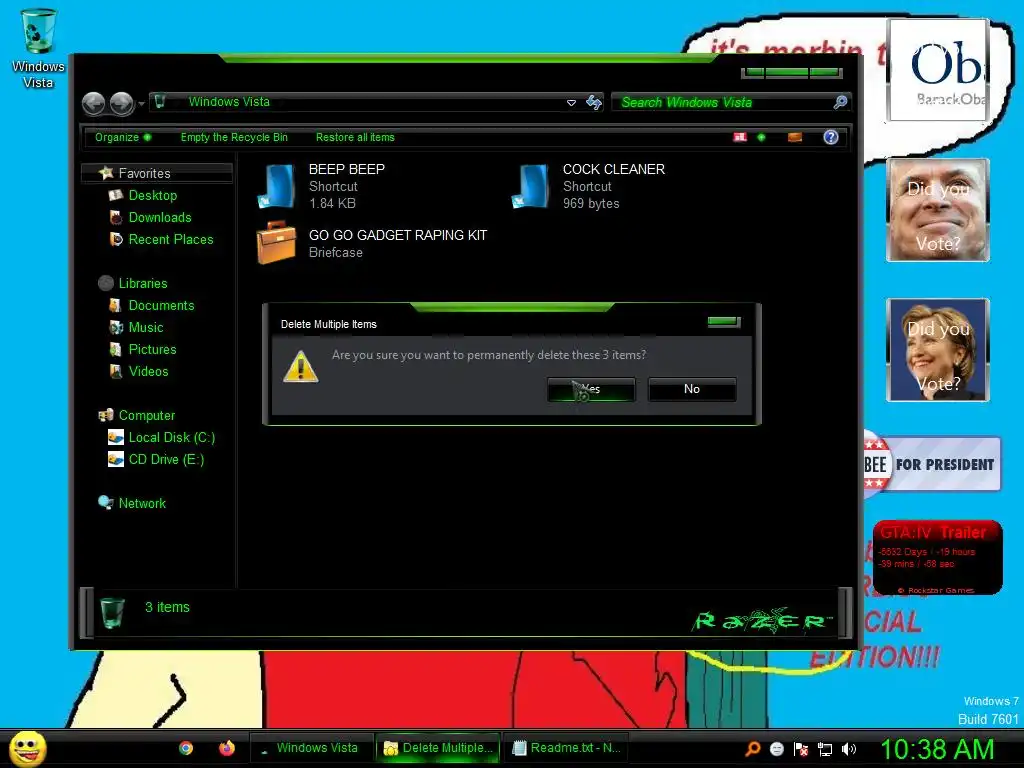Refresh the Windows Vista folder view
The height and width of the screenshot is (768, 1024).
coord(594,103)
